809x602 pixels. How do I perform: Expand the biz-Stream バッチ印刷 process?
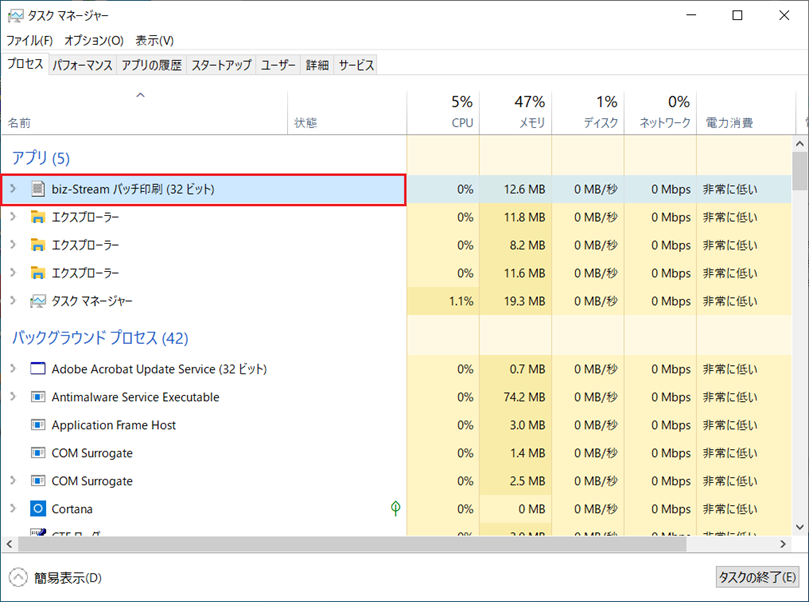tap(13, 189)
